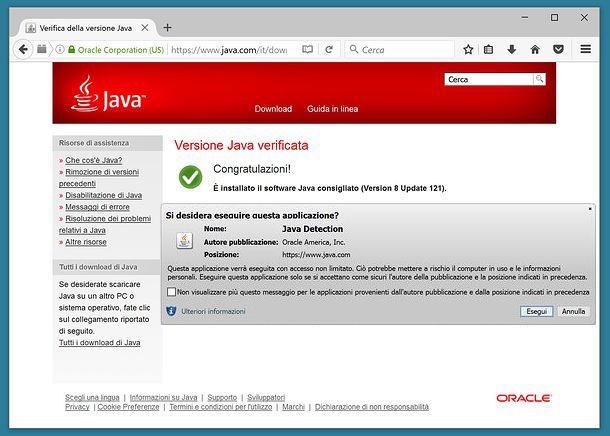Click the https://www.java.com Posizione text
The image size is (610, 436).
click(316, 255)
